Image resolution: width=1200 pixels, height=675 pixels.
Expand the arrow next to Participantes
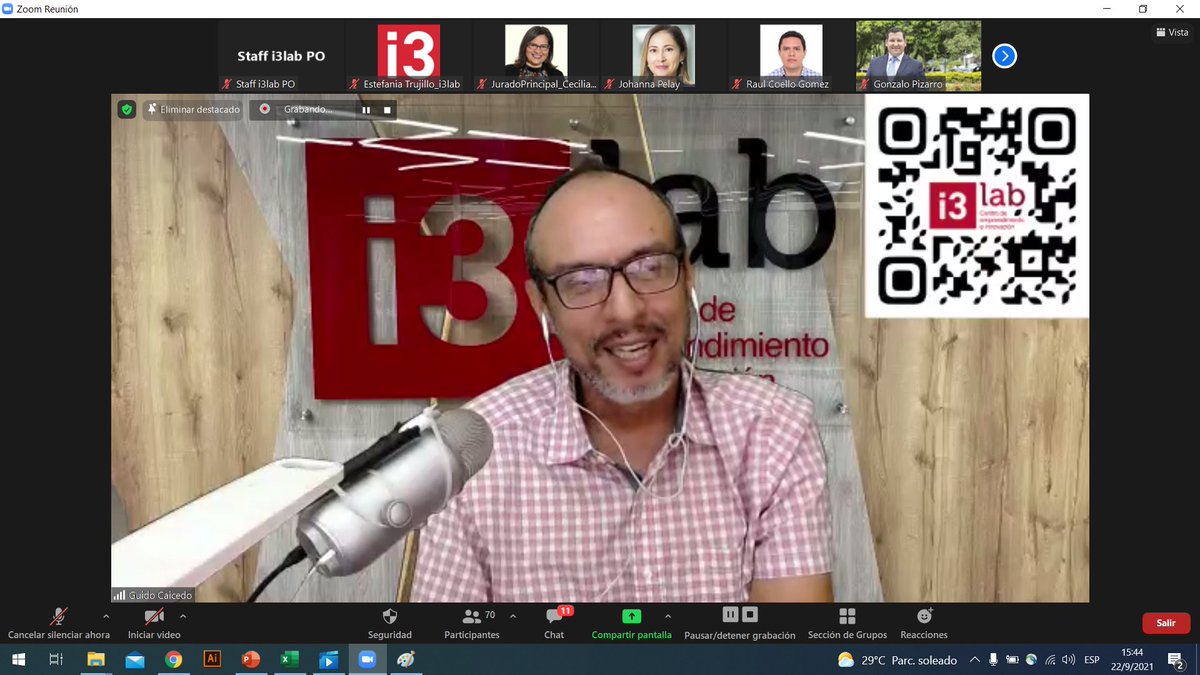tap(513, 616)
